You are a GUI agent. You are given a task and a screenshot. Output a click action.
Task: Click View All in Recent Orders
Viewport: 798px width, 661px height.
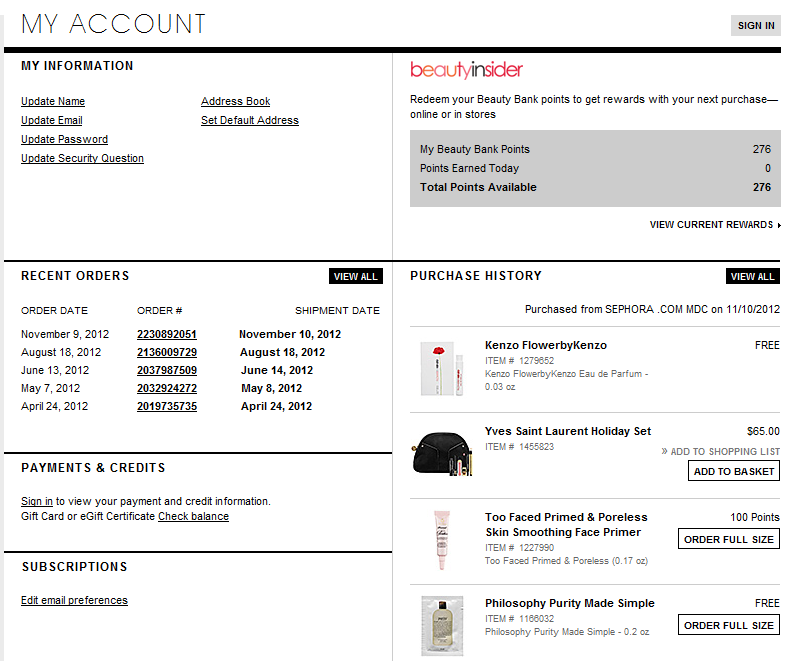(x=356, y=276)
